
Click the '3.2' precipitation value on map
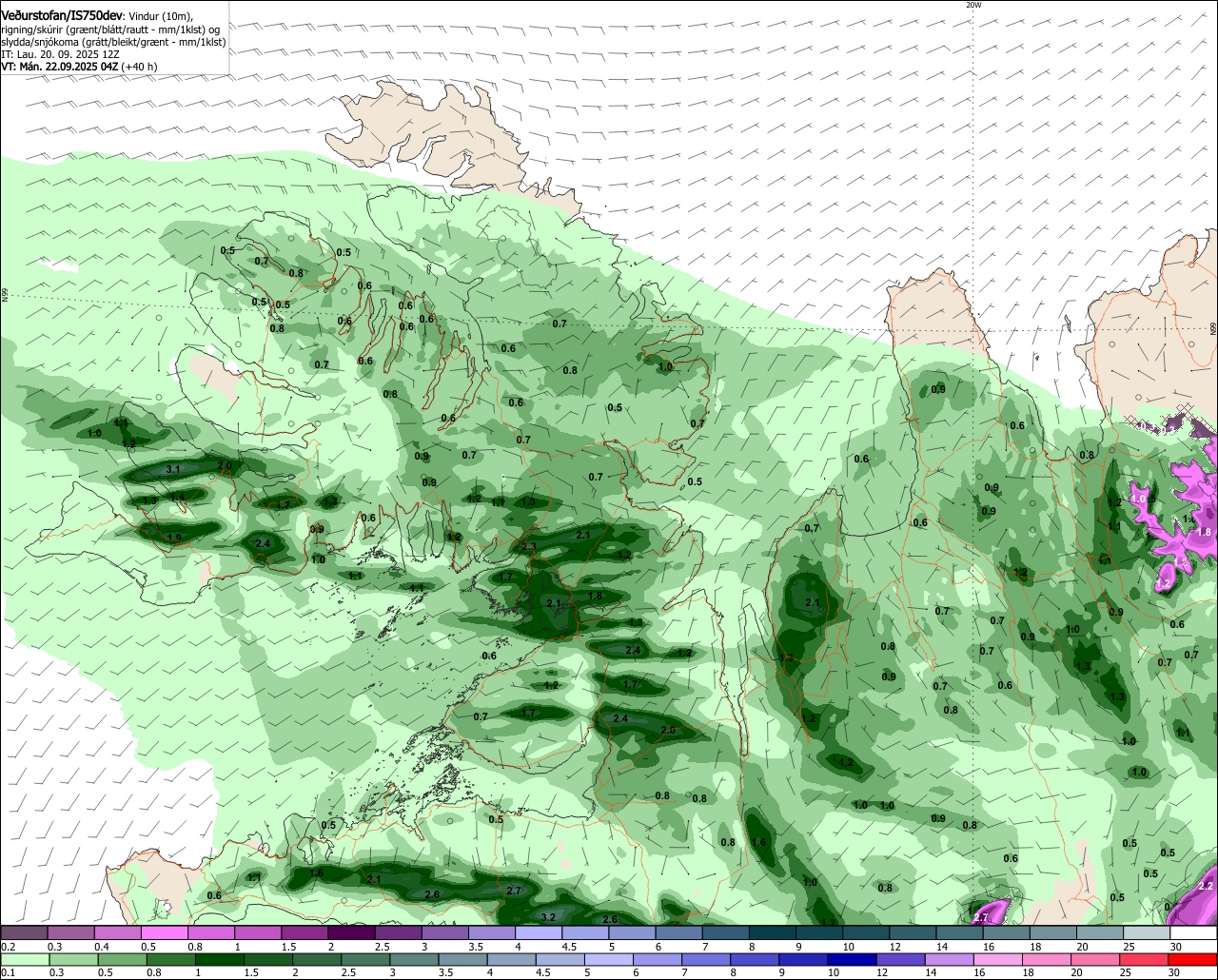(548, 917)
